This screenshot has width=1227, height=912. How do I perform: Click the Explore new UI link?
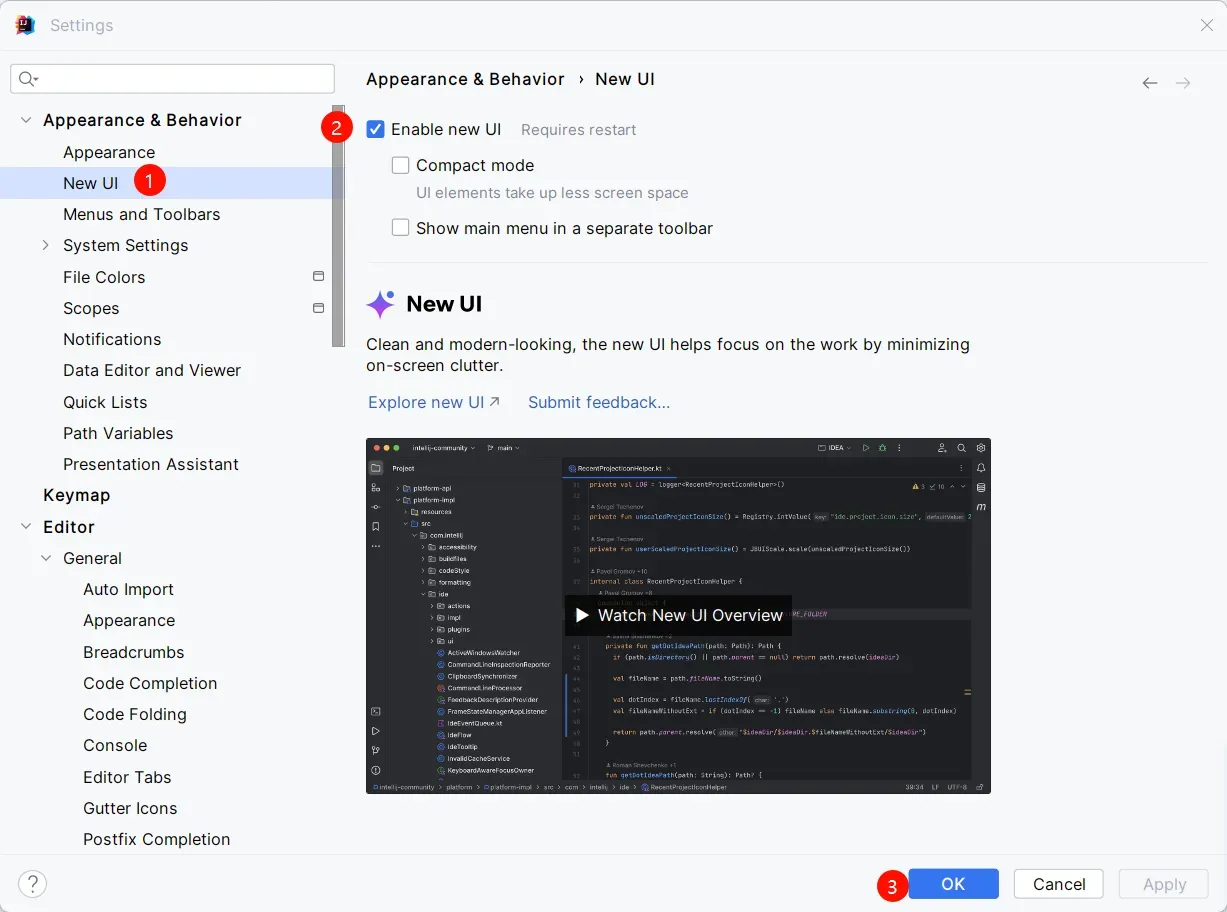[433, 402]
